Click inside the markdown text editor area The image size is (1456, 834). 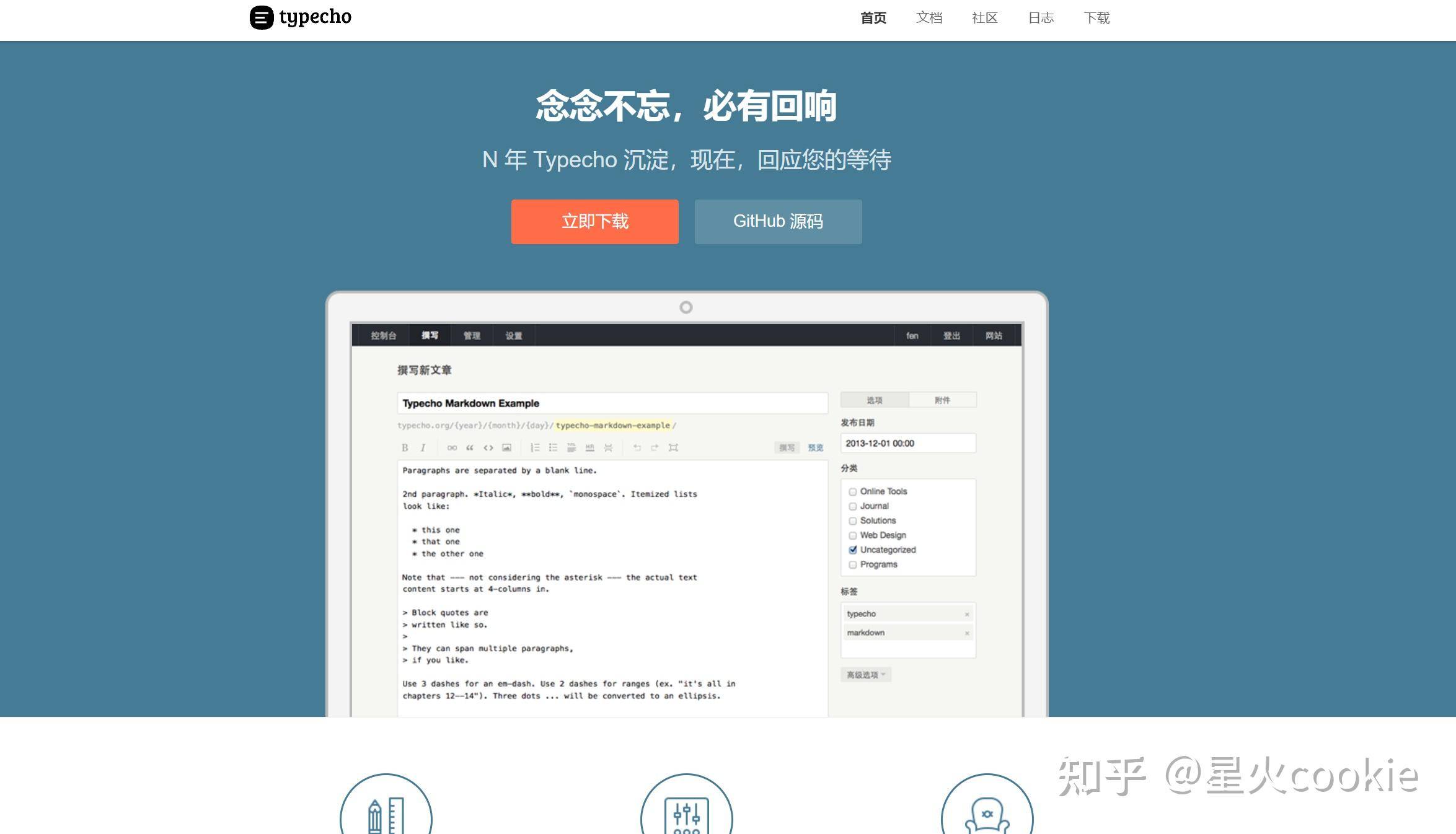click(x=612, y=588)
